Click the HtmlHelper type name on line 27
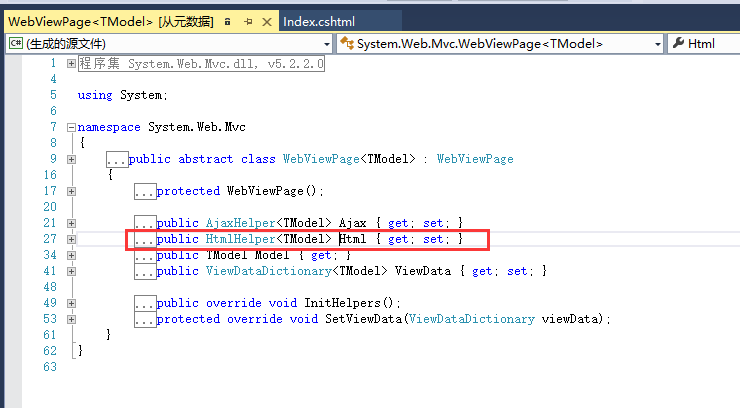This screenshot has height=408, width=740. click(240, 239)
